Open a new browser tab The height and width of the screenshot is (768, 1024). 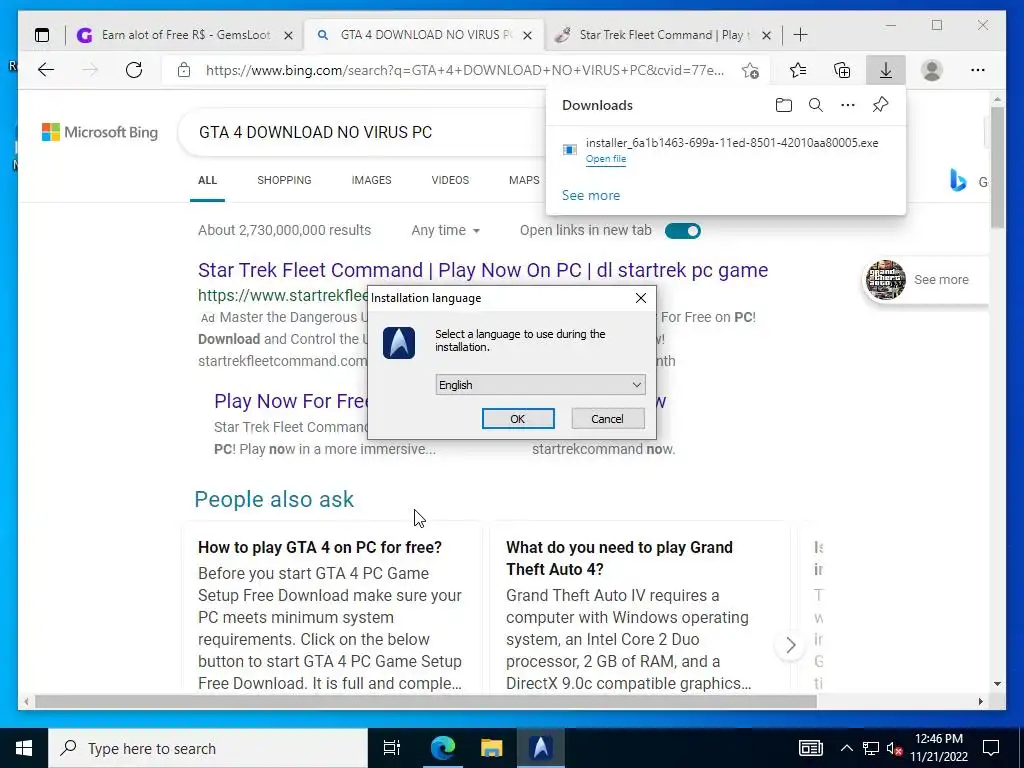[x=800, y=35]
